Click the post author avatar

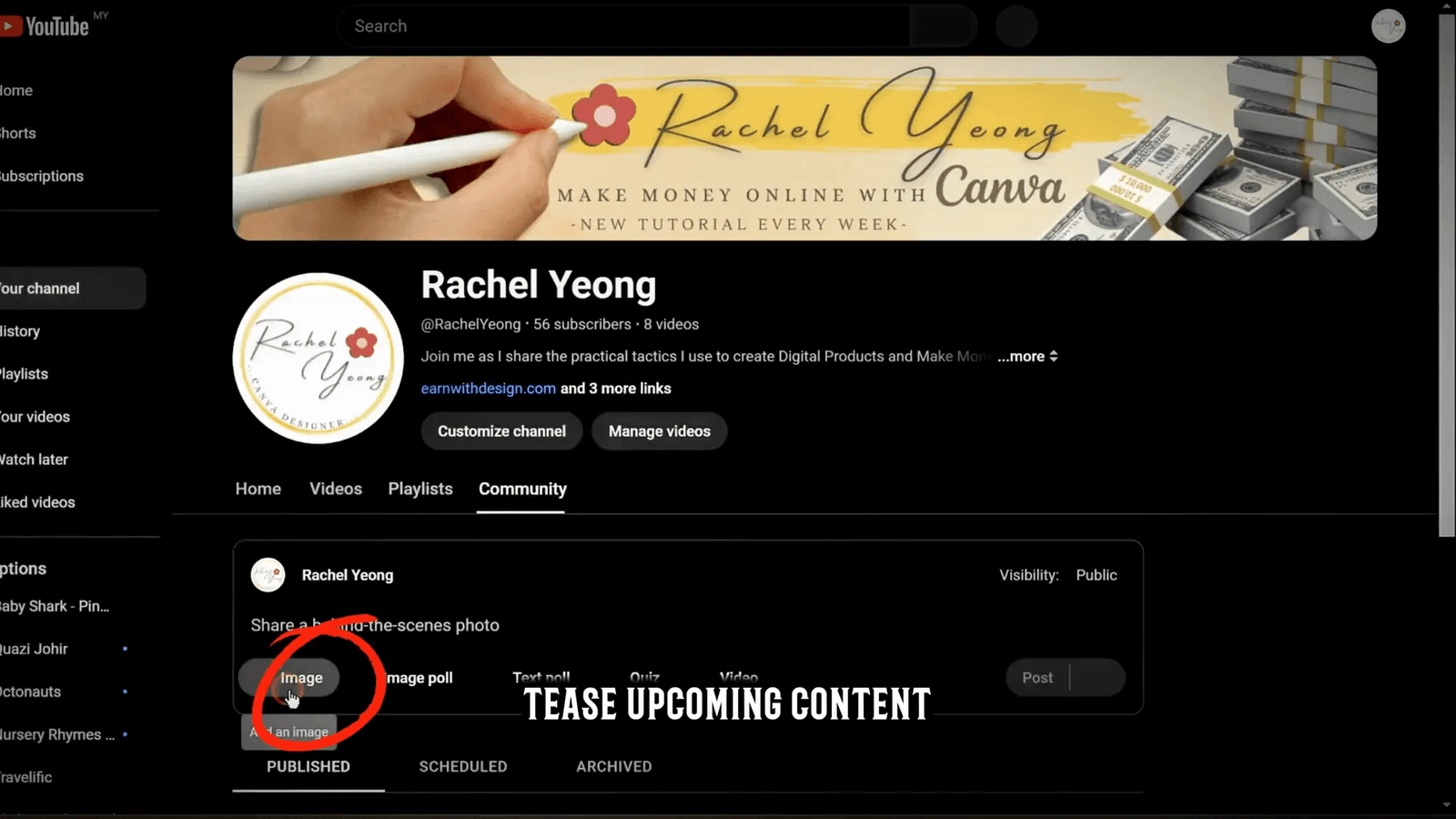268,575
